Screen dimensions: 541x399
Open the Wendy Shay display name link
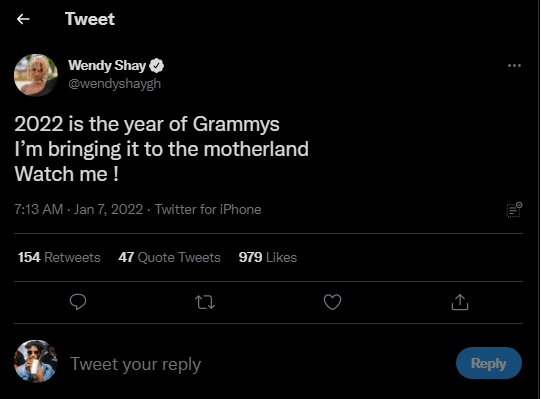point(107,66)
